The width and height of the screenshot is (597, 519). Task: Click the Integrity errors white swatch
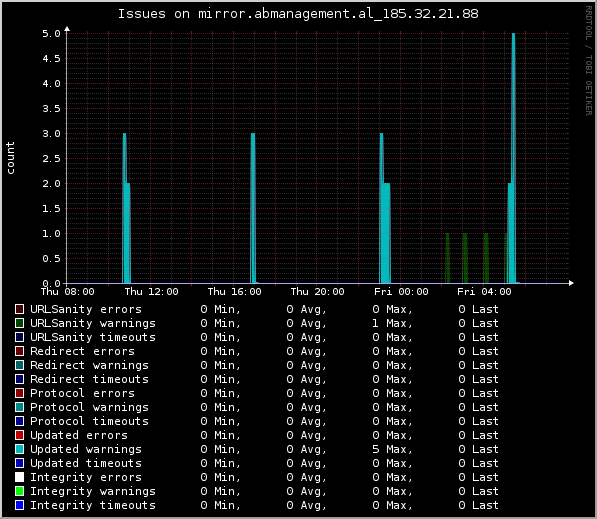[x=19, y=477]
